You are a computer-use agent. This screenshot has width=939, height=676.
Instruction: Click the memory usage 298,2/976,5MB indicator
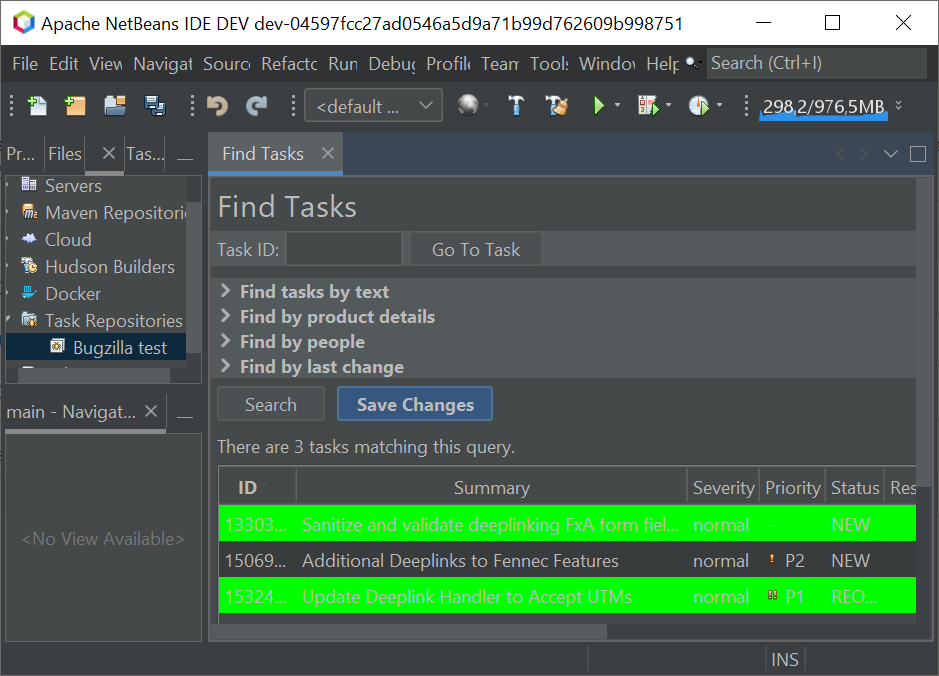pos(823,107)
